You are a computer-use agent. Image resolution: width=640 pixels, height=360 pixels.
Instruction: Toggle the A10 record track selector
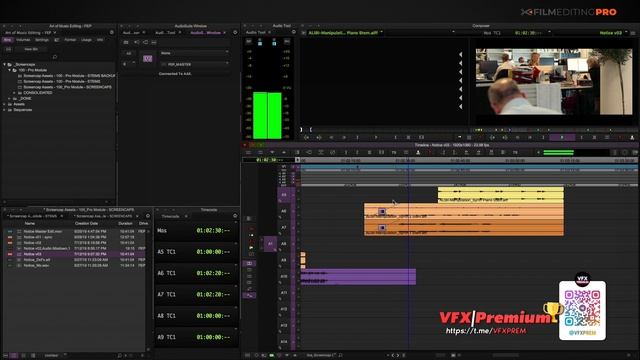click(284, 276)
